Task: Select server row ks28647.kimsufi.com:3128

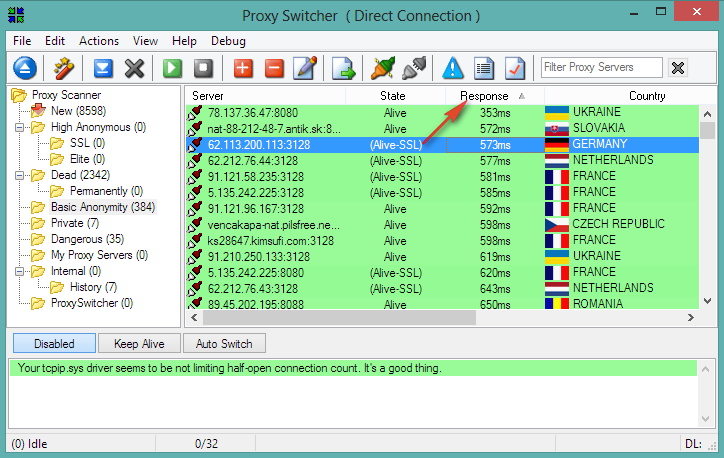Action: (442, 241)
